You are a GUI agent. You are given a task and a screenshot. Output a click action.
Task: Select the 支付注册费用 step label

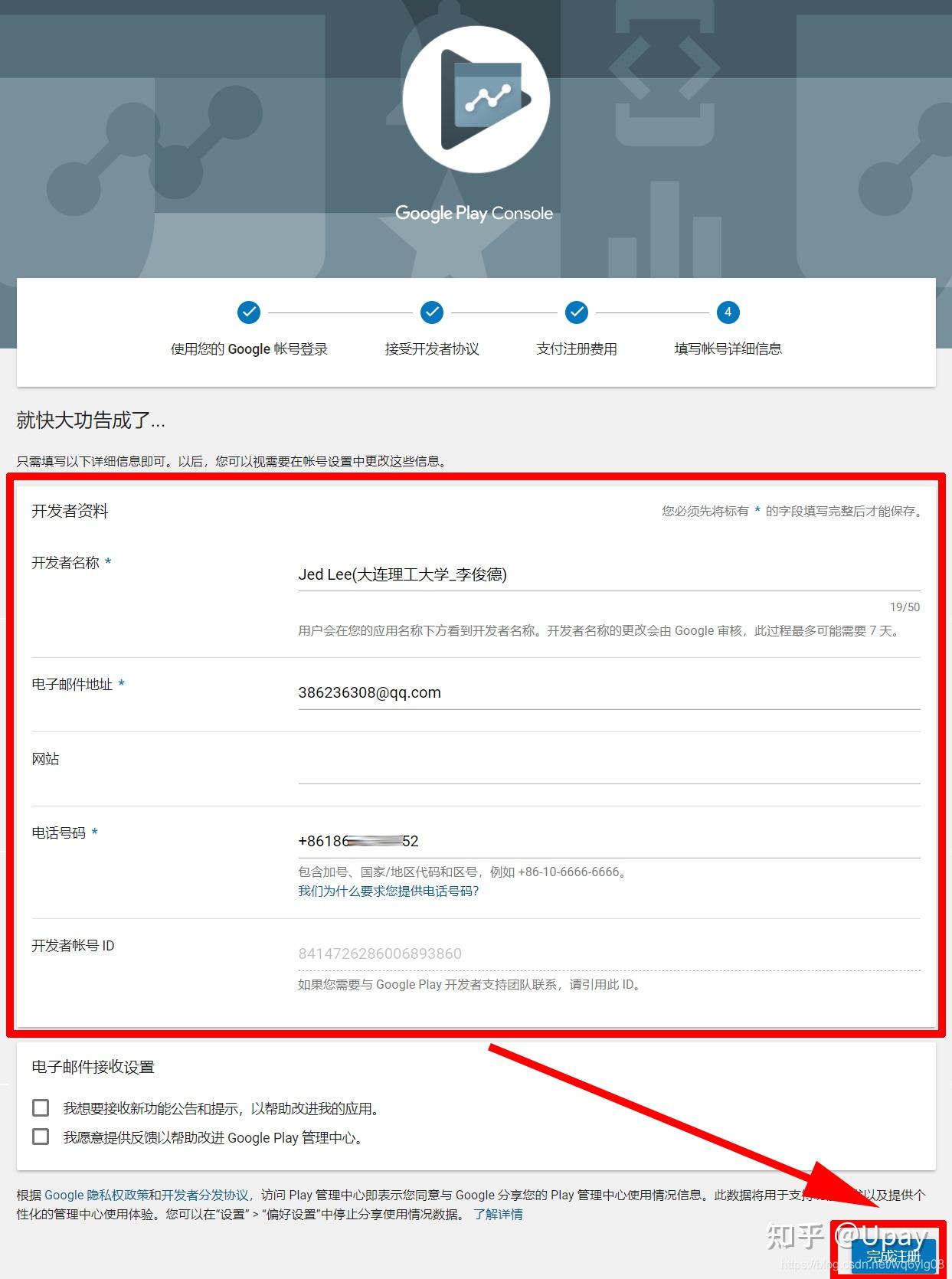(x=577, y=349)
